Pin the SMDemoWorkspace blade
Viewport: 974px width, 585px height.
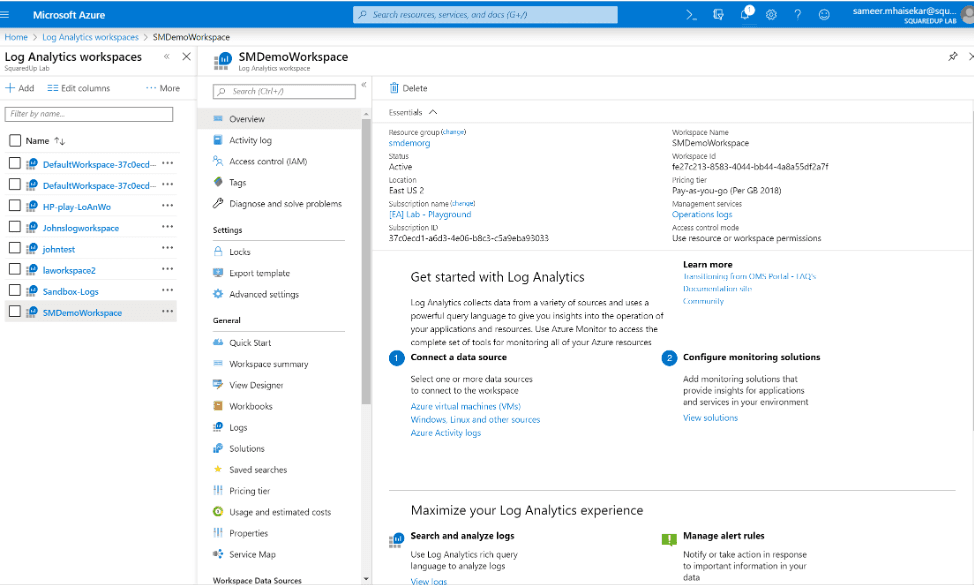[952, 57]
